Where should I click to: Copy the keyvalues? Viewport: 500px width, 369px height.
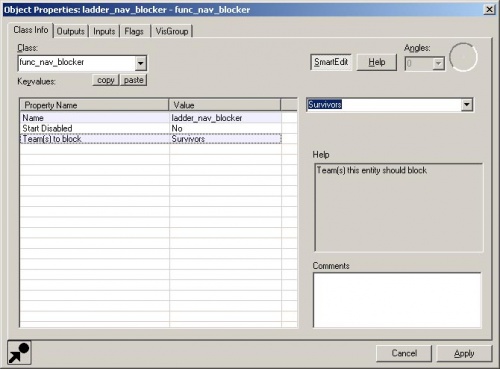(106, 80)
